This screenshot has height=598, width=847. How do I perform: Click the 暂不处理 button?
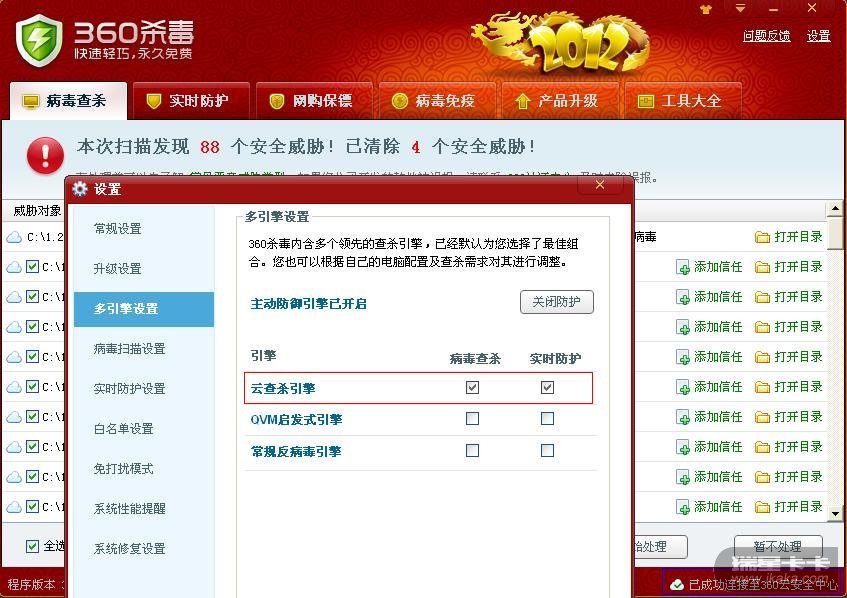[x=778, y=547]
